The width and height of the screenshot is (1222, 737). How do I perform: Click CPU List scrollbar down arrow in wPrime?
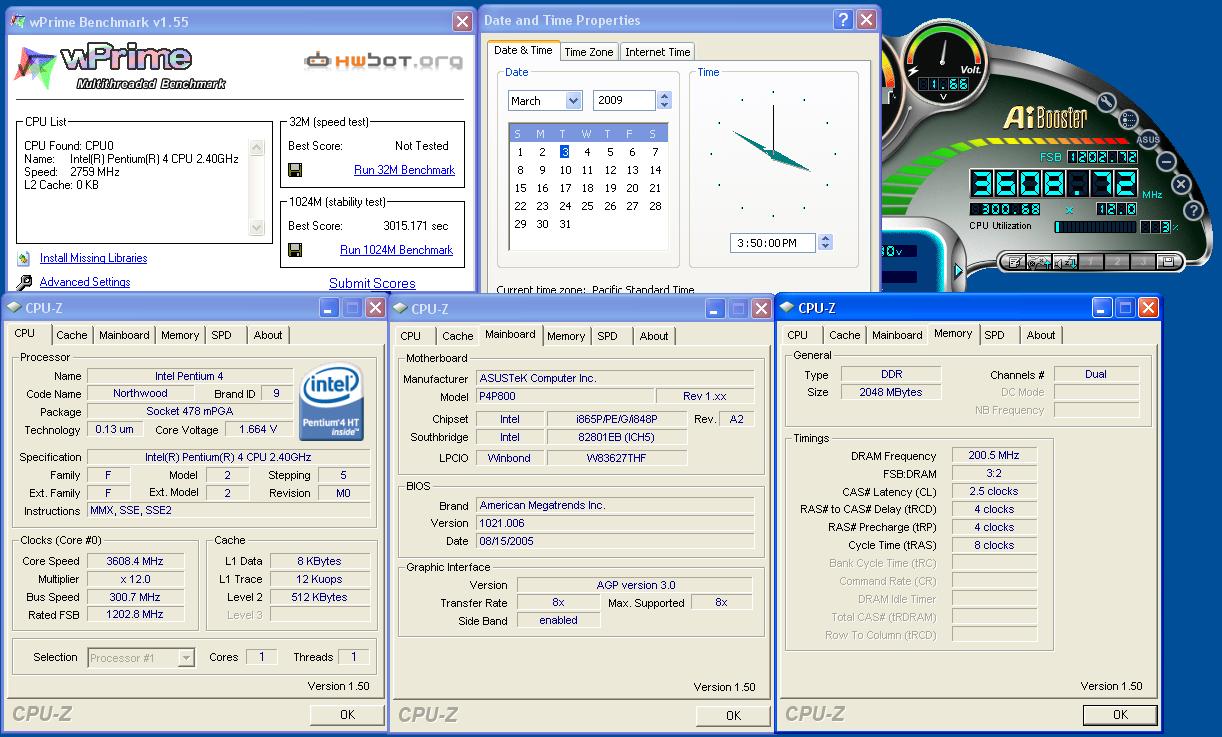(x=257, y=228)
